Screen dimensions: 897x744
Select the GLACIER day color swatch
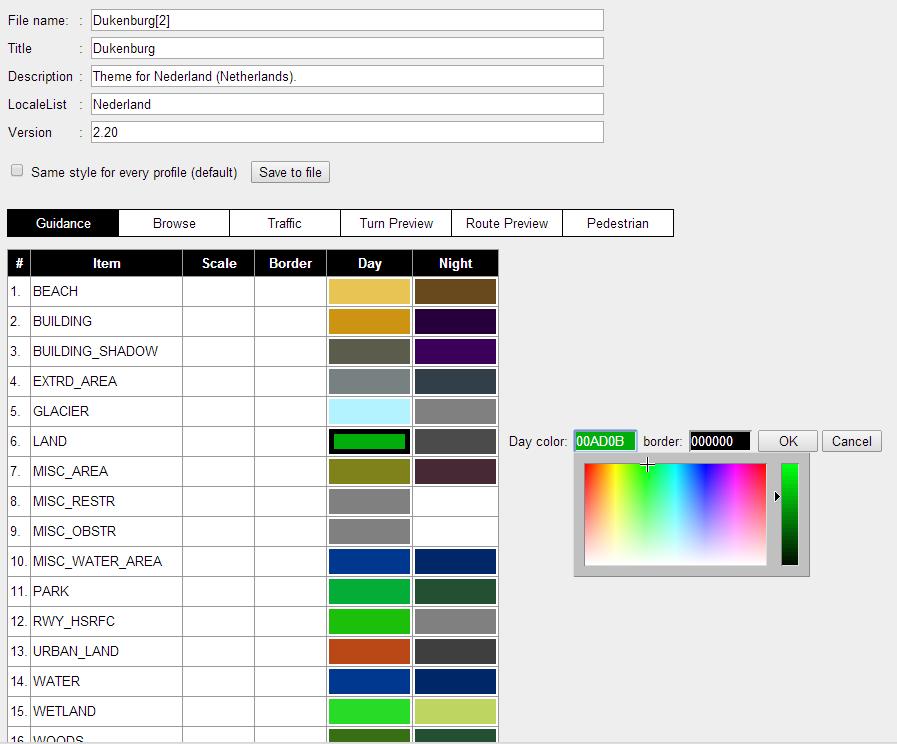(x=369, y=412)
